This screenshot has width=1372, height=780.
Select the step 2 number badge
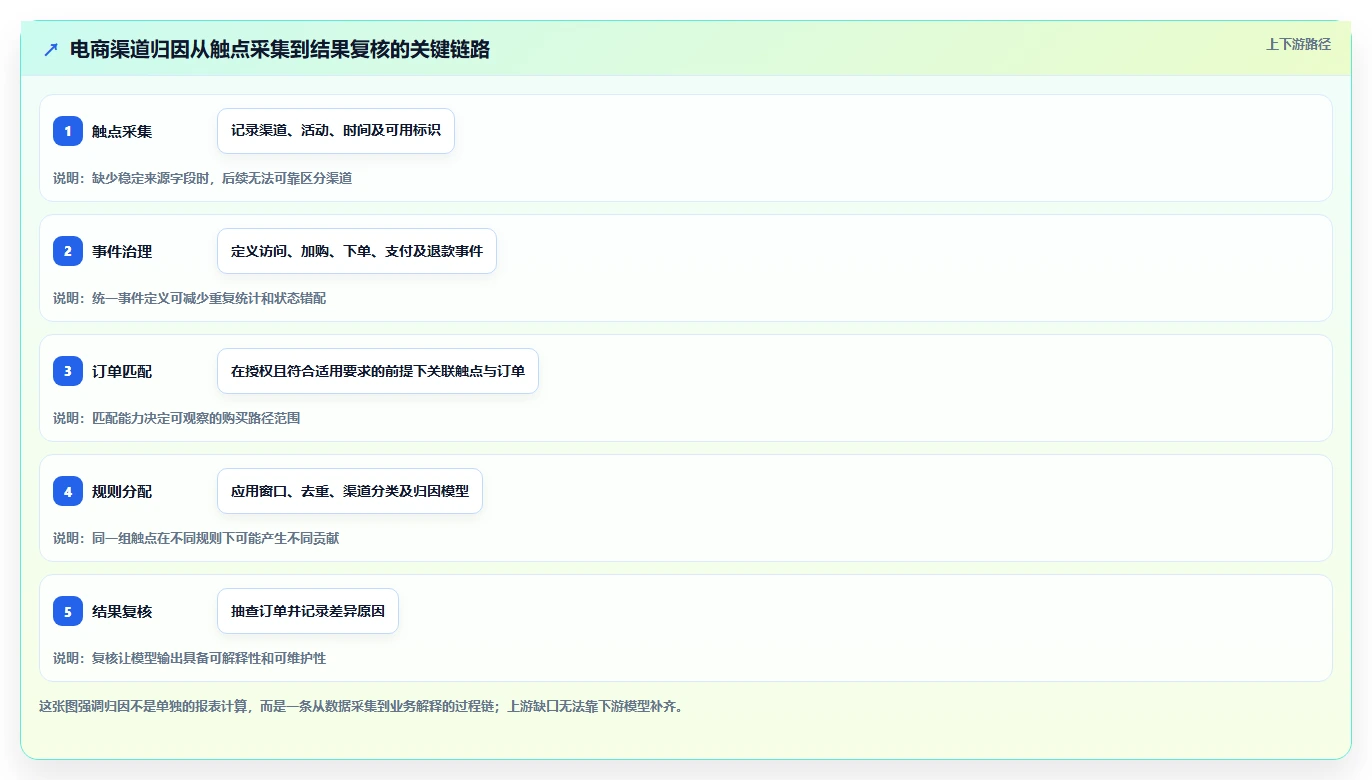(68, 251)
